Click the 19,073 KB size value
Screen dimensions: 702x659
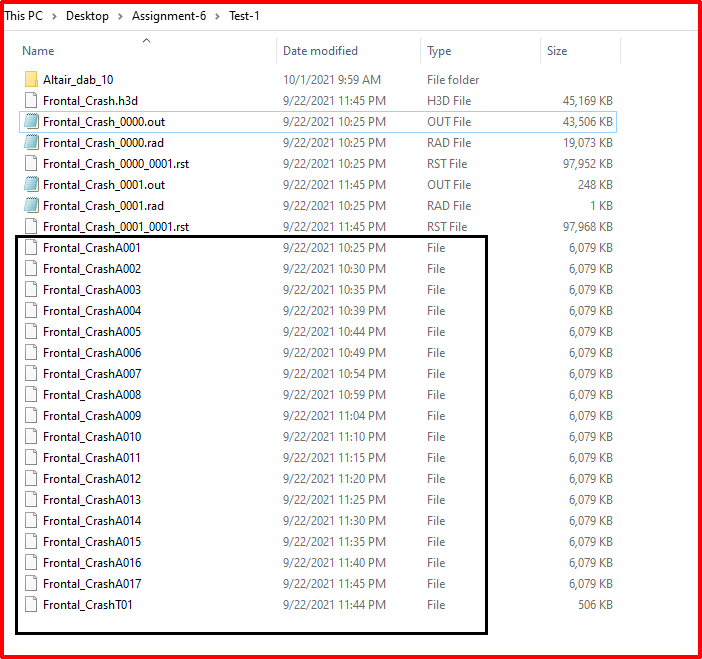point(587,143)
